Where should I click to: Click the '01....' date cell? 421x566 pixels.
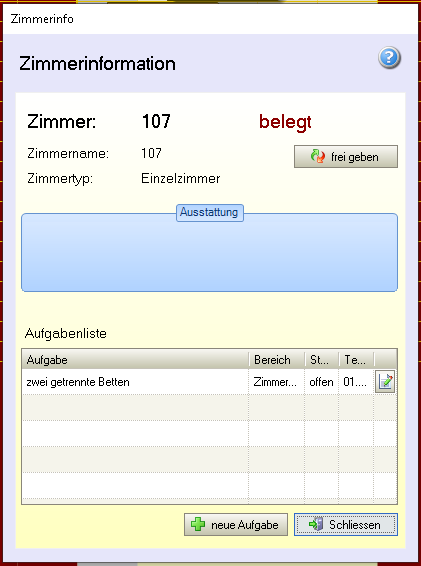[355, 382]
